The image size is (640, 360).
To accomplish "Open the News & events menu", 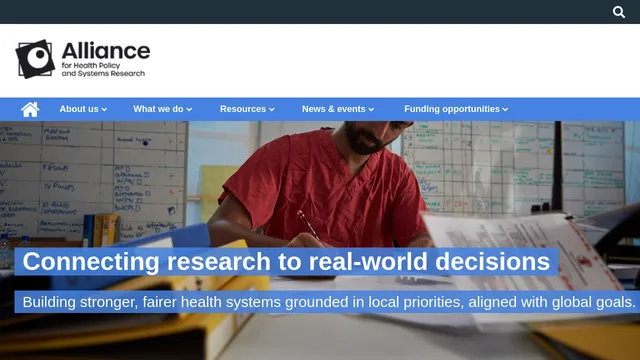I will point(338,109).
